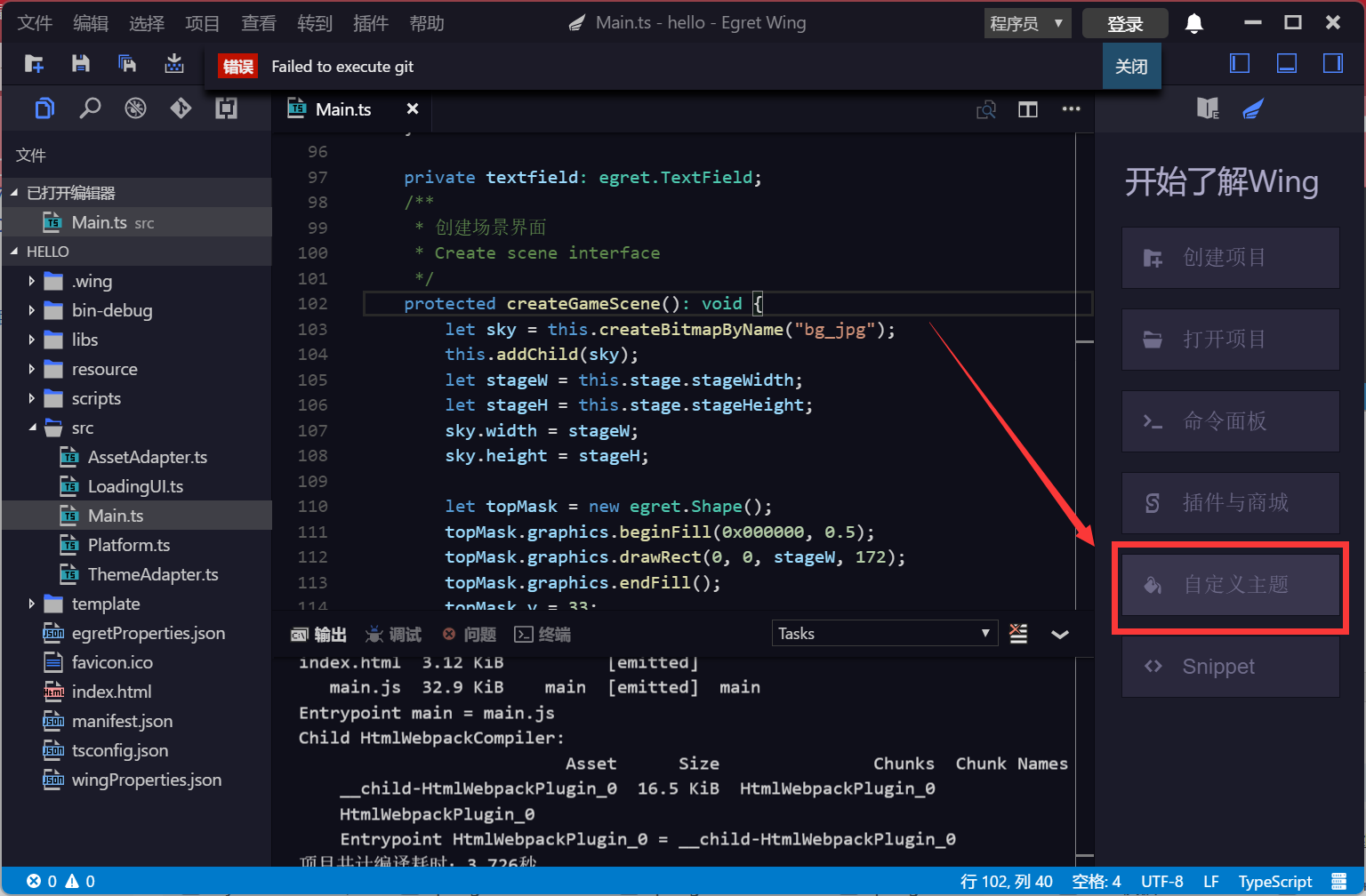Click the build/download toolbar icon
This screenshot has width=1366, height=896.
[x=174, y=63]
